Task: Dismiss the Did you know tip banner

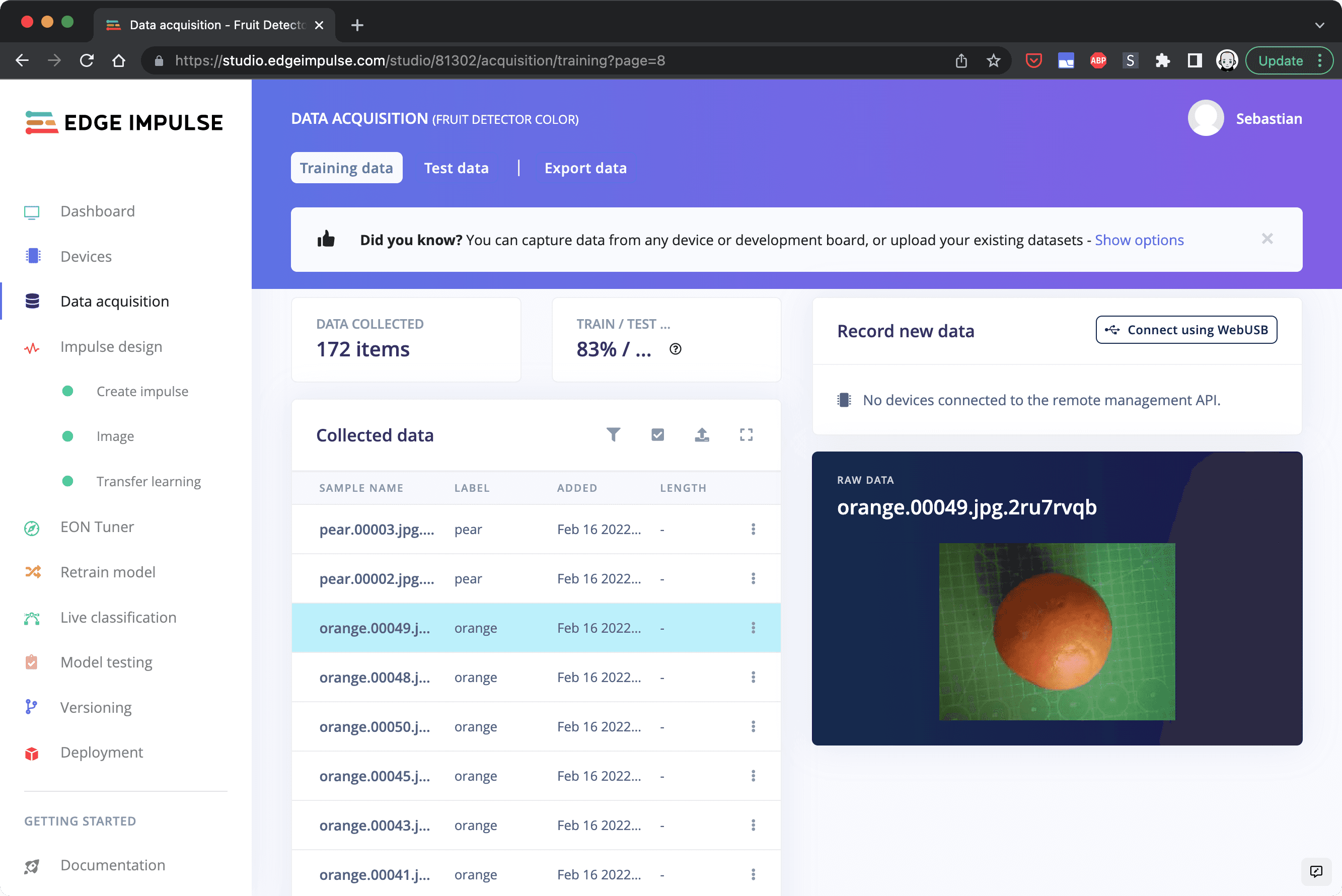Action: 1267,238
